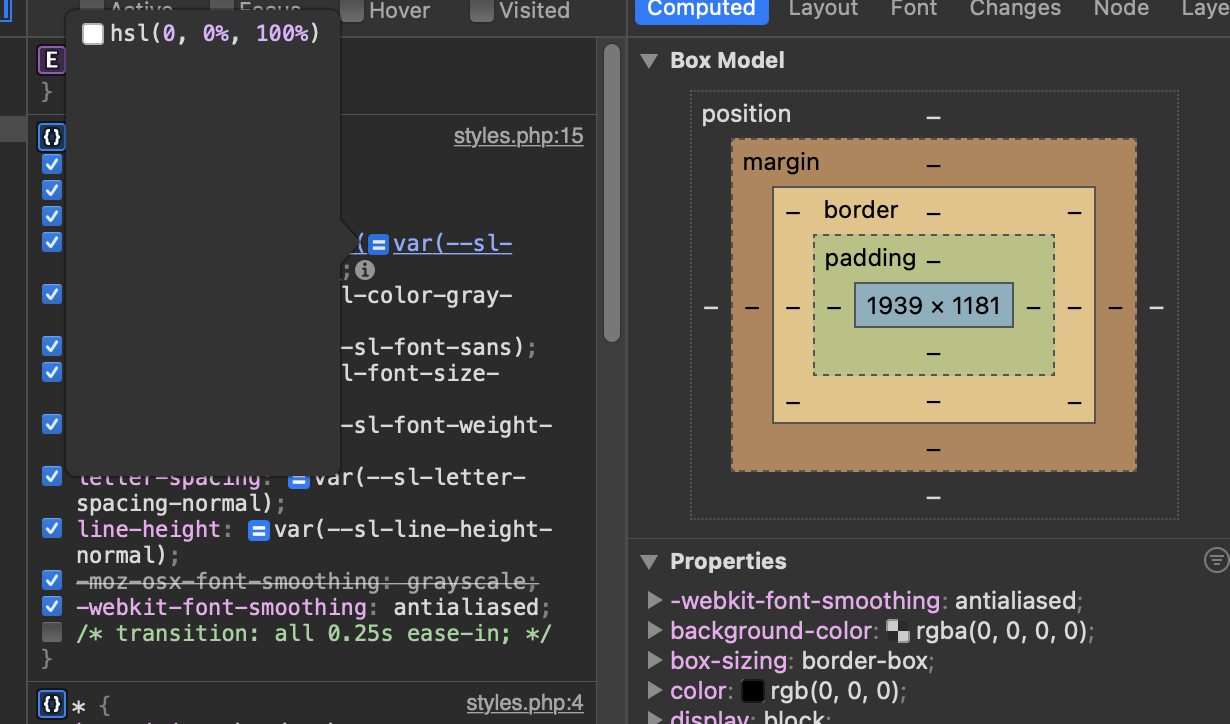Click the var icon beside --sl-line-height-normal
1230x724 pixels.
pyautogui.click(x=258, y=529)
